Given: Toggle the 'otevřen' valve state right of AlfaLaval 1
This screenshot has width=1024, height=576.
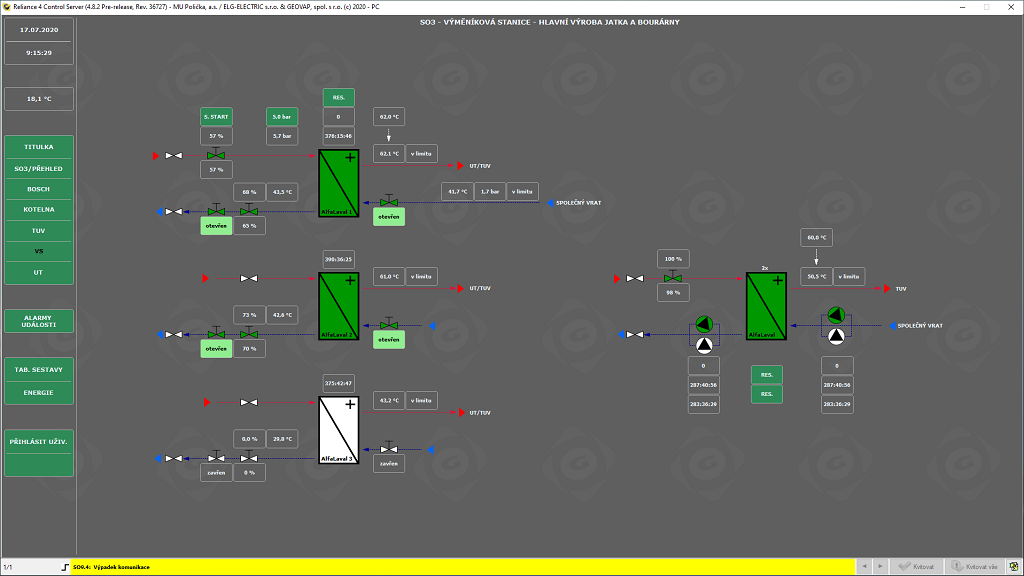Looking at the screenshot, I should (x=389, y=217).
